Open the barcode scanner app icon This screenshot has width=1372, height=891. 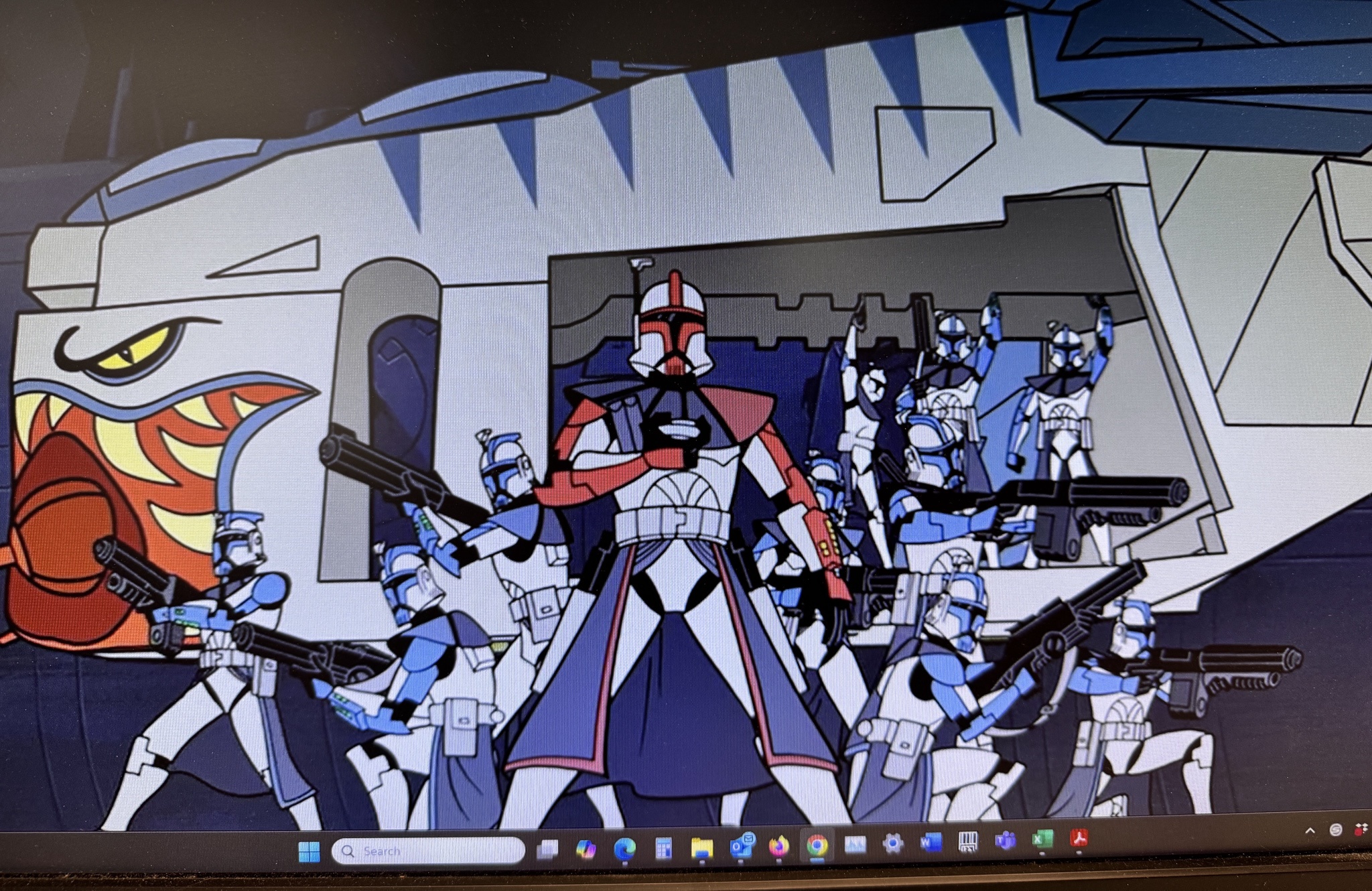(967, 841)
